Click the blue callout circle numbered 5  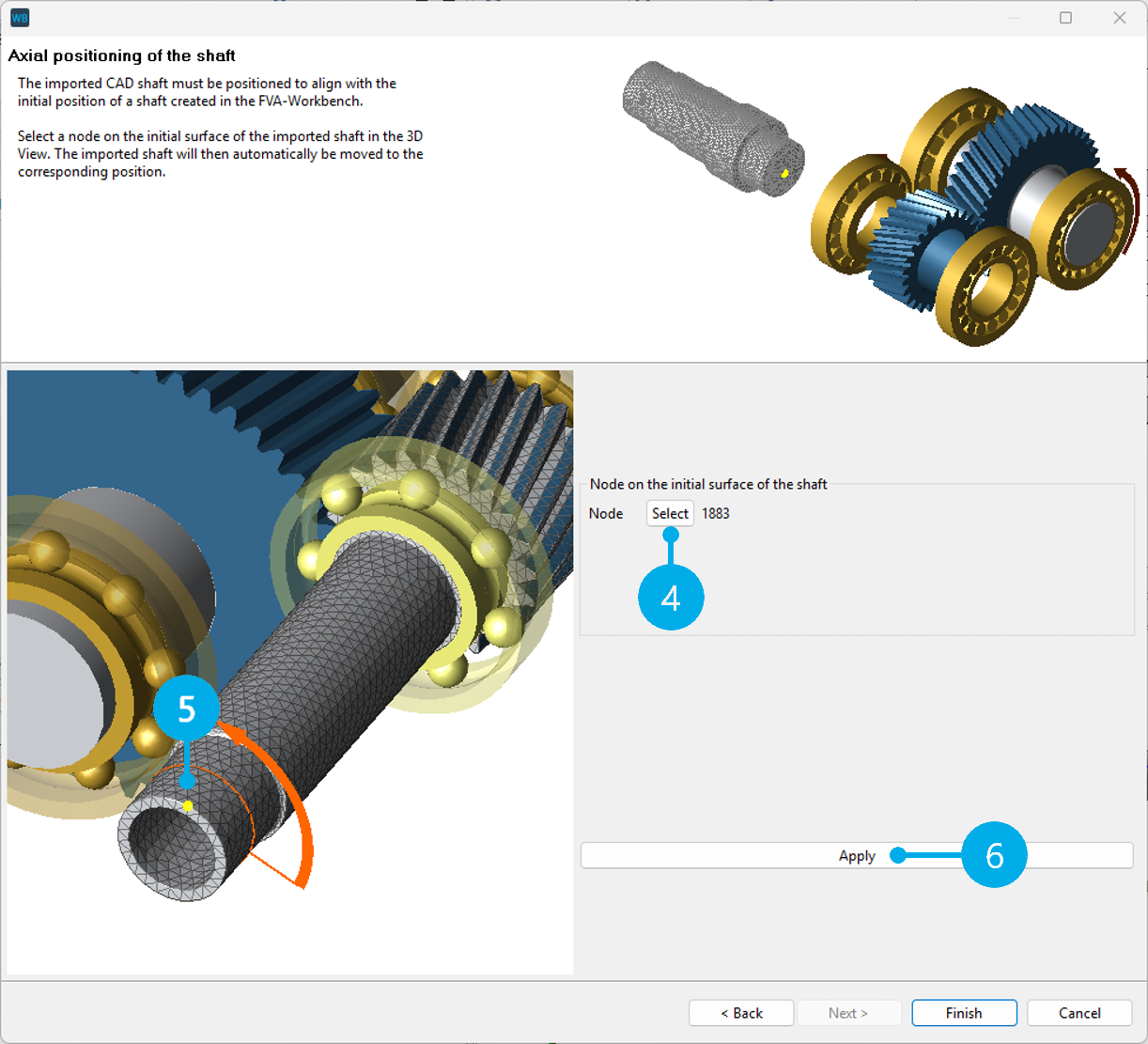187,709
